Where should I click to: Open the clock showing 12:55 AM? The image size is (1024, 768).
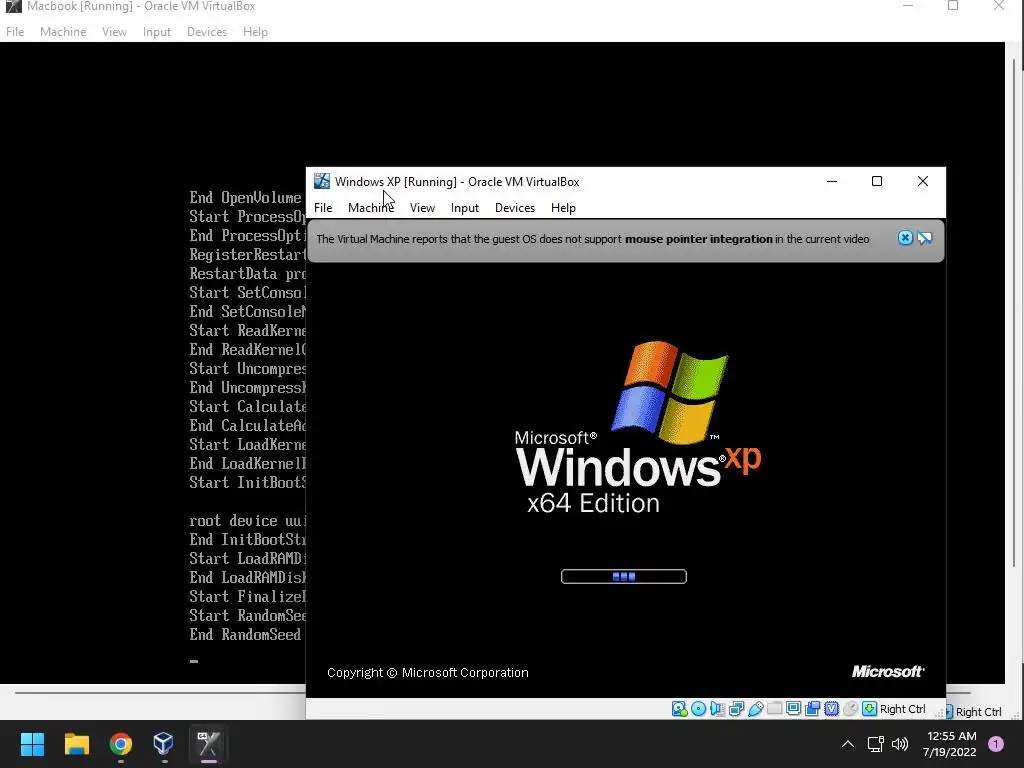click(x=950, y=744)
